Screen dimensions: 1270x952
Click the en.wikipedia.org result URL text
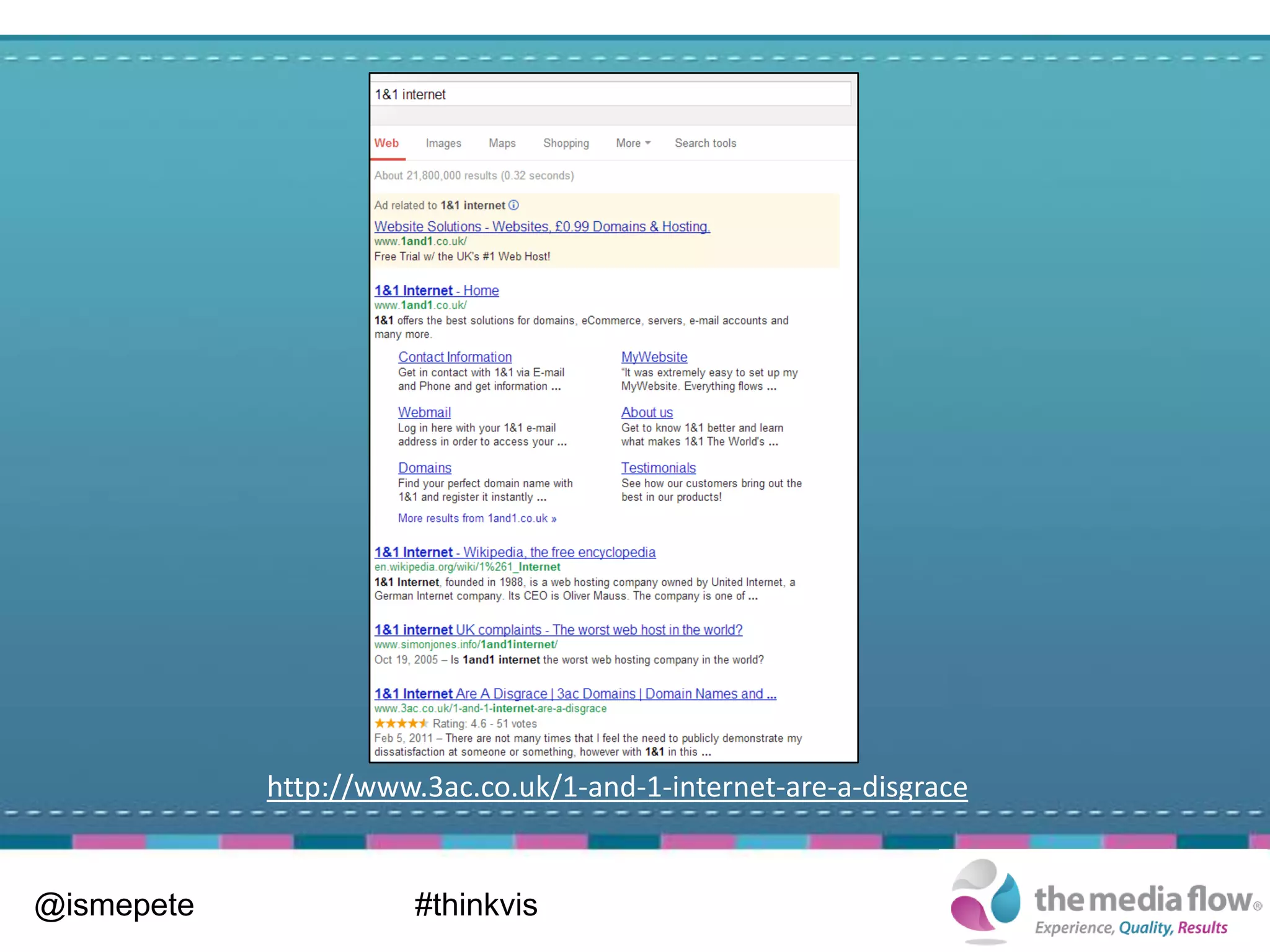(x=467, y=566)
